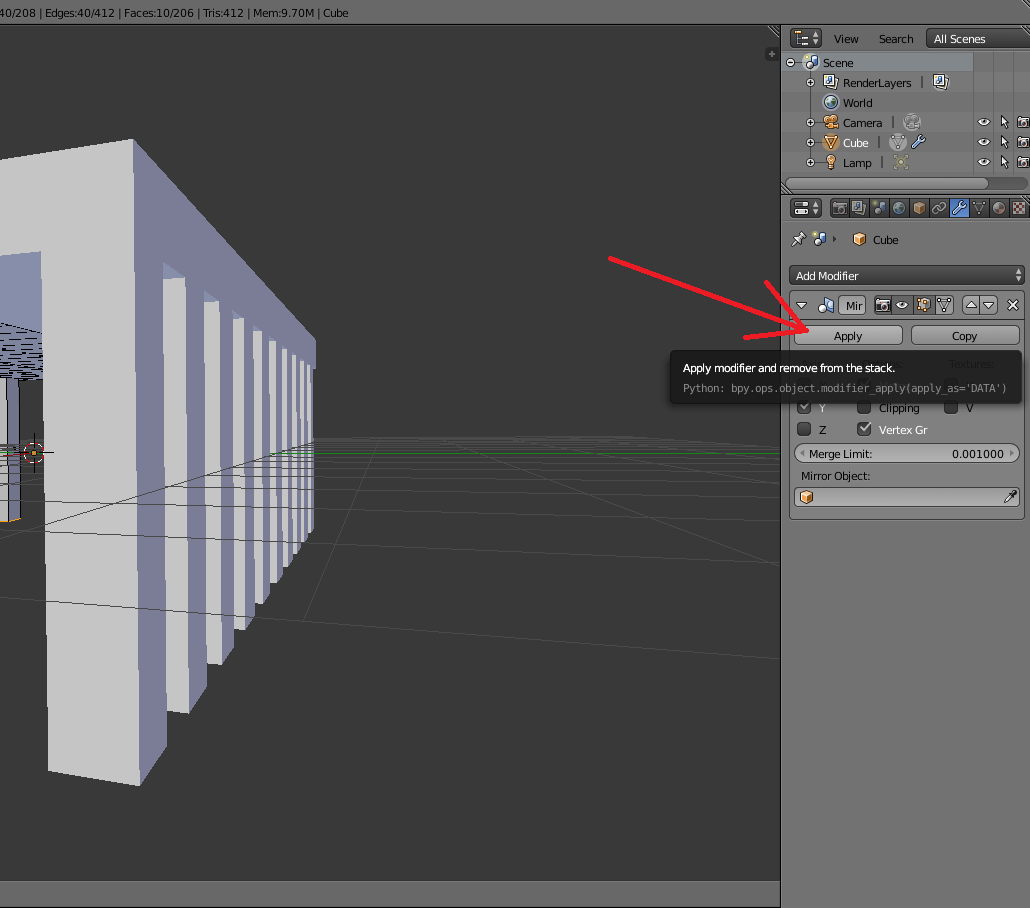
Task: Enable the Clipping checkbox
Action: click(x=864, y=407)
